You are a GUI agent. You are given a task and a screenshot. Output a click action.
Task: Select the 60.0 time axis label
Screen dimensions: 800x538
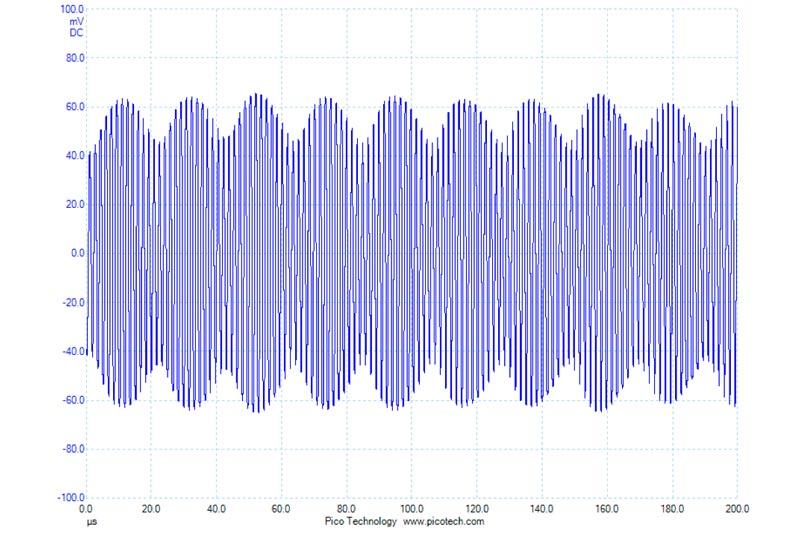[x=281, y=509]
